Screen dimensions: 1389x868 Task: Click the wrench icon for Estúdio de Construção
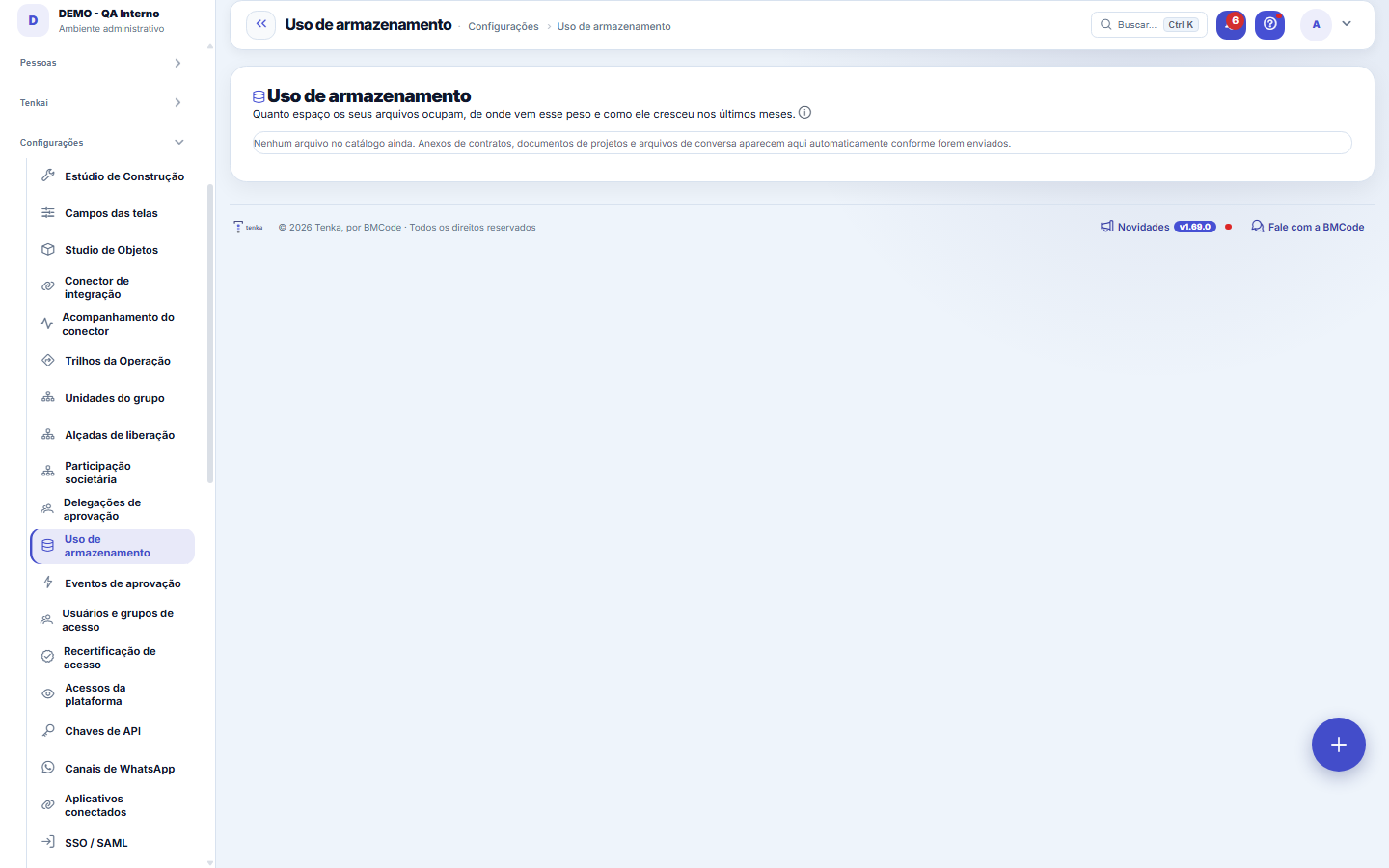click(48, 176)
